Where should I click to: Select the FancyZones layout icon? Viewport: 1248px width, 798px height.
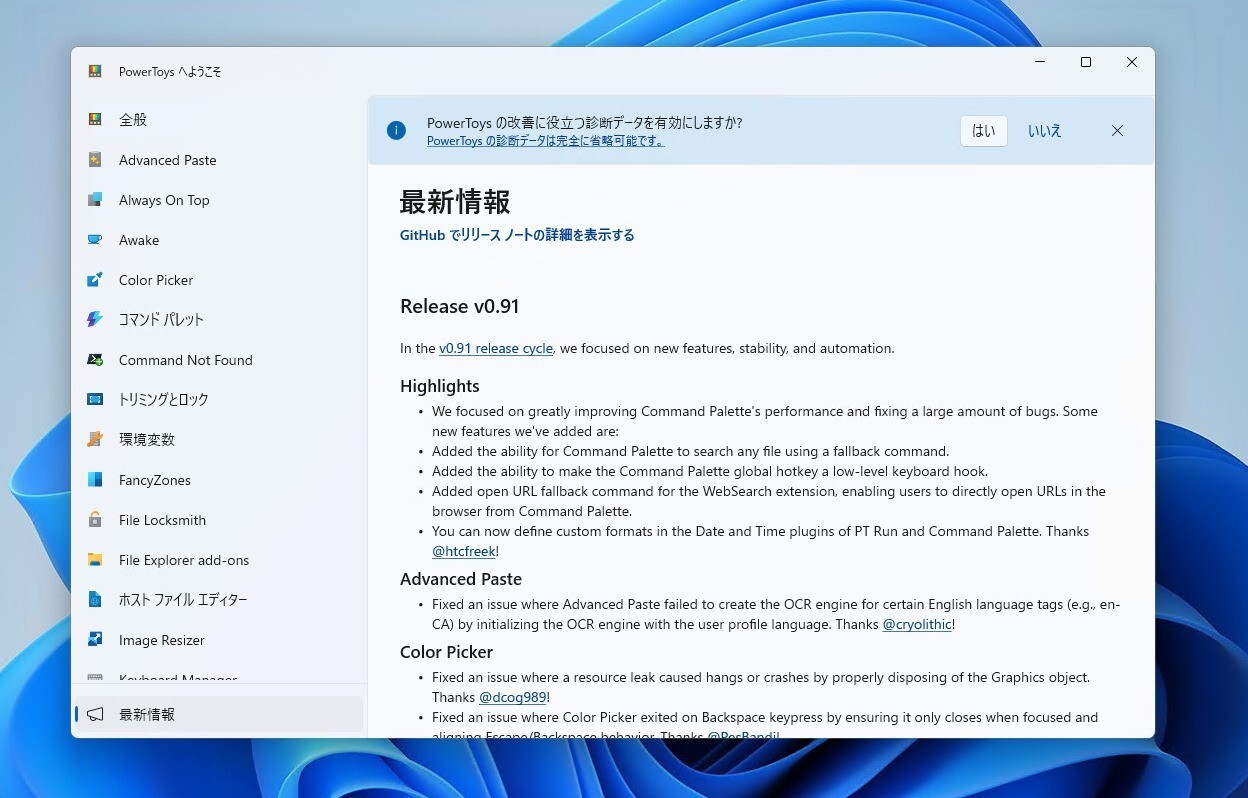pyautogui.click(x=95, y=480)
